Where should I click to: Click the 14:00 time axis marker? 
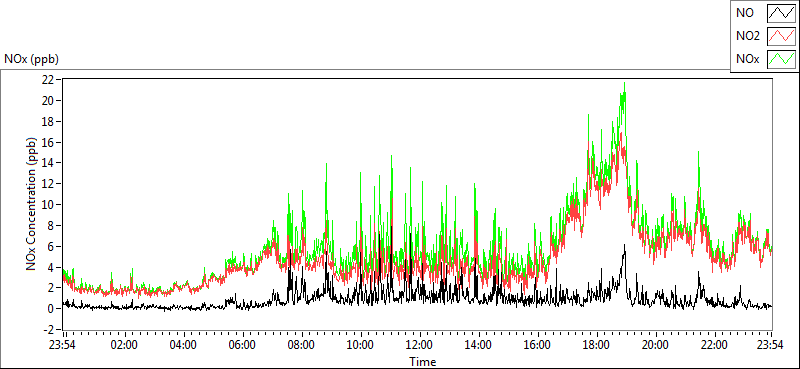point(479,344)
